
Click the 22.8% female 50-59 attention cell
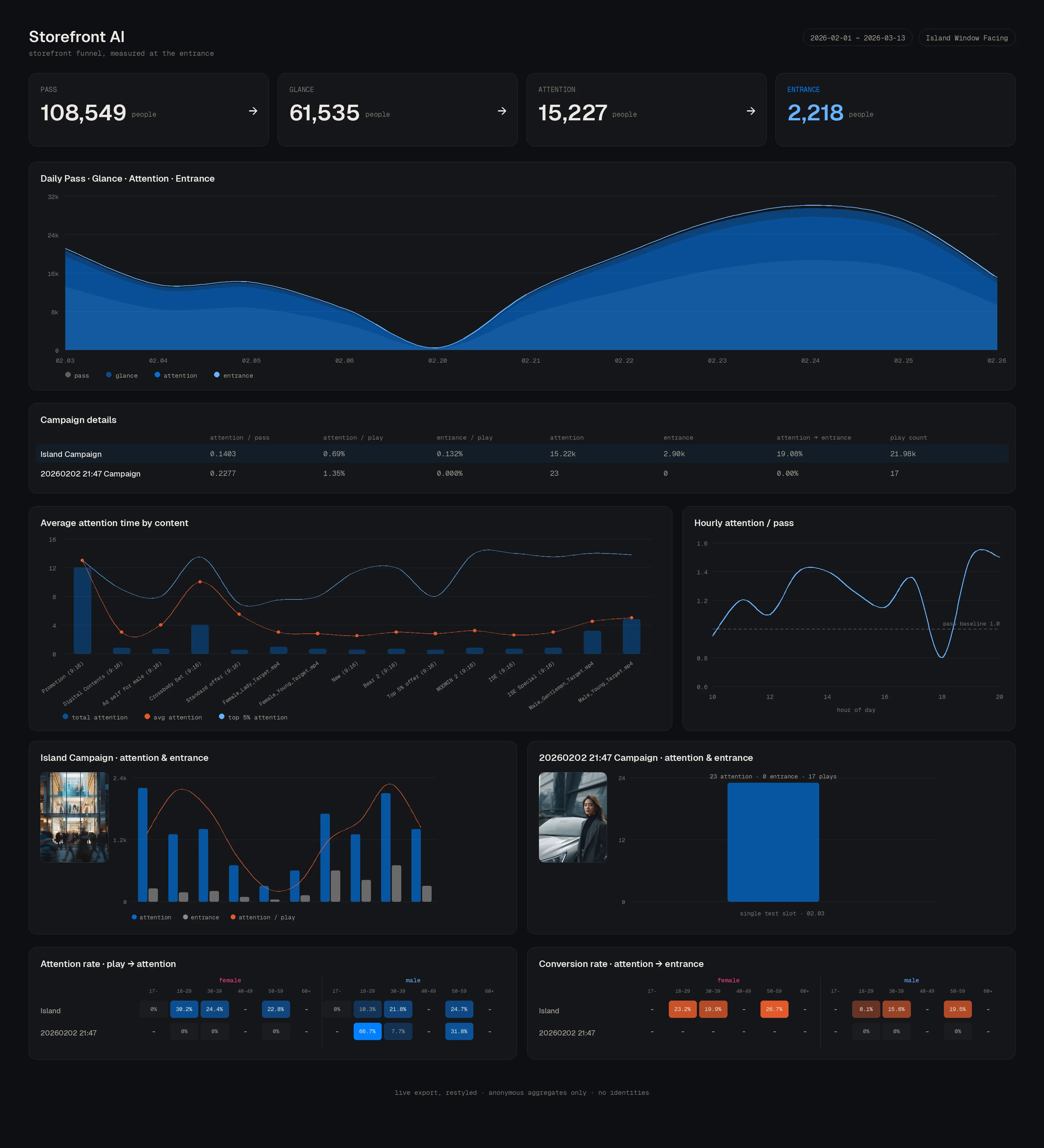(276, 1009)
